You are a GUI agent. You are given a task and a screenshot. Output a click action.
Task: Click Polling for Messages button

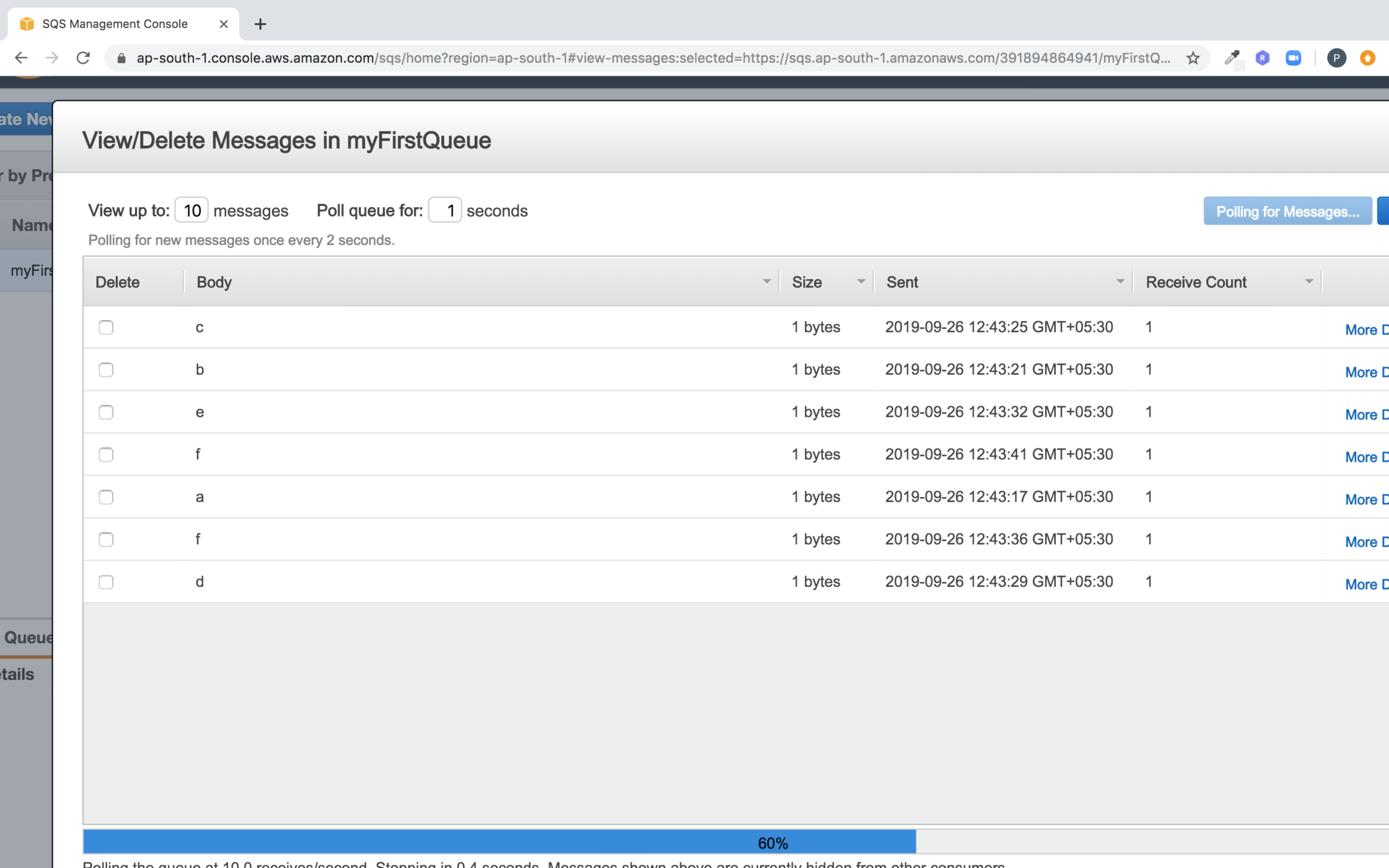coord(1287,212)
